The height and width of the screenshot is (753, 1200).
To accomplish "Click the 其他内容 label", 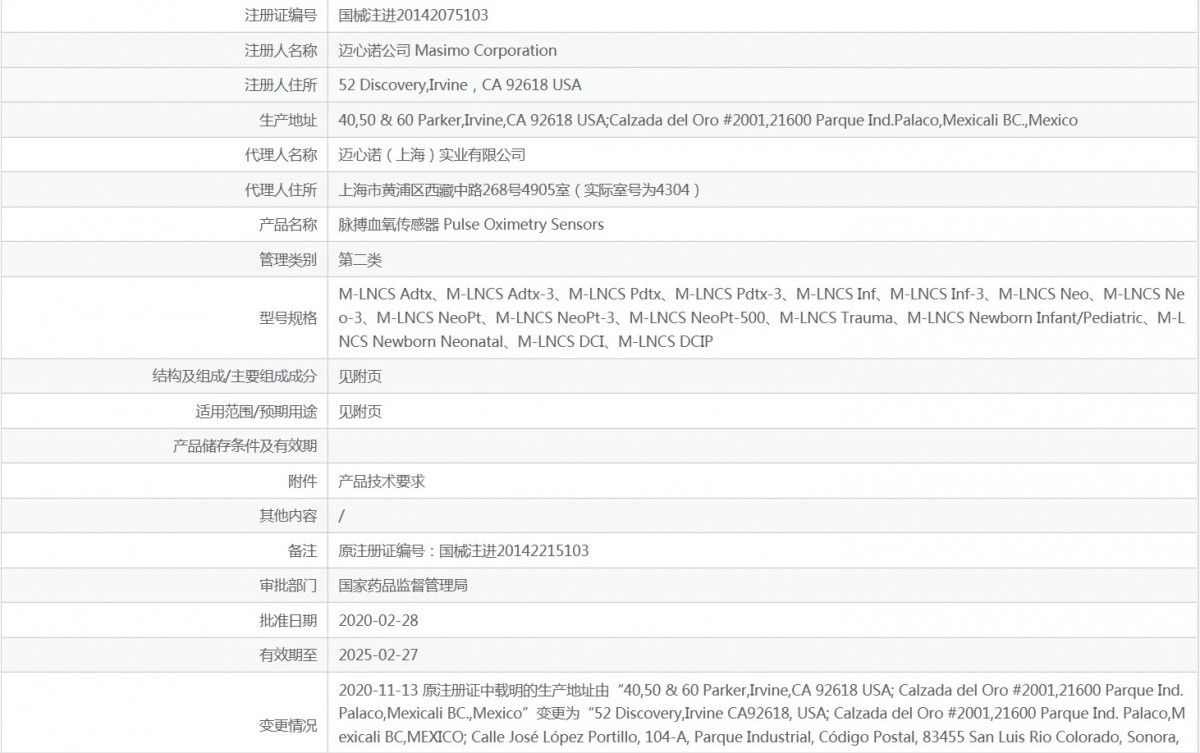I will pos(288,516).
